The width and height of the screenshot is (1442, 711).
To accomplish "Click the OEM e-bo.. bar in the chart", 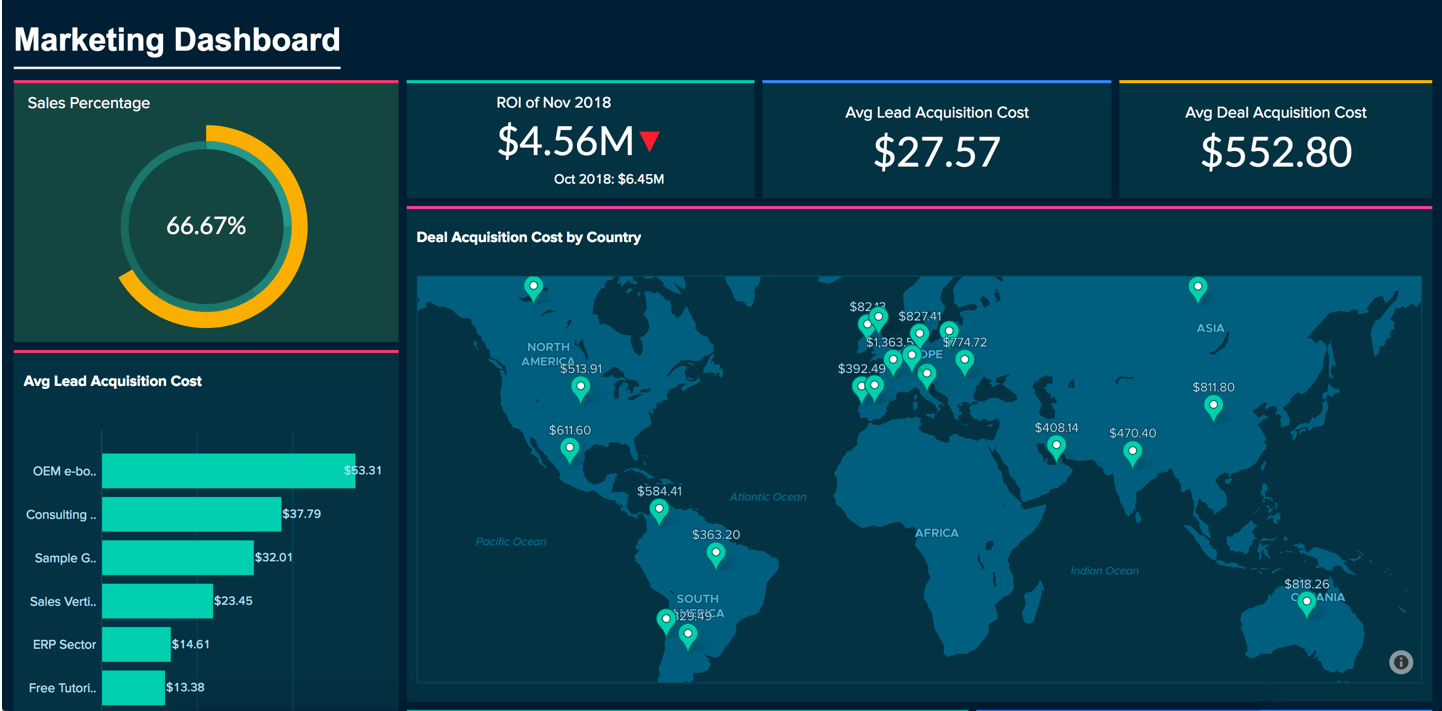I will point(228,470).
